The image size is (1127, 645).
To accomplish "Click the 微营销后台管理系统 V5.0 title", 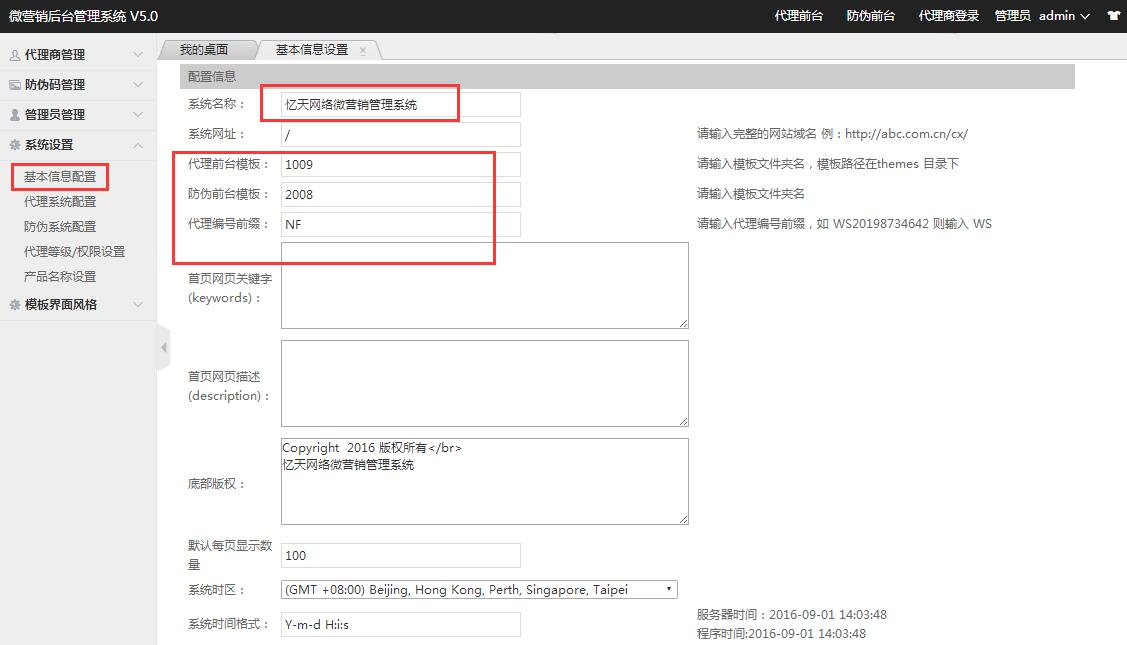I will pyautogui.click(x=83, y=16).
